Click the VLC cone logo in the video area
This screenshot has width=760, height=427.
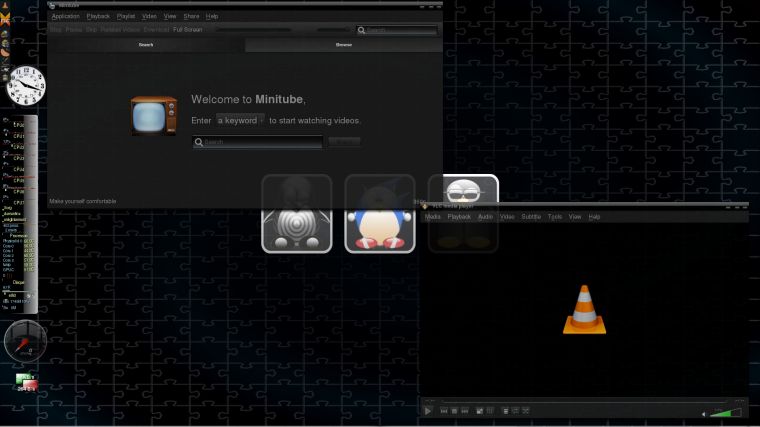point(584,310)
